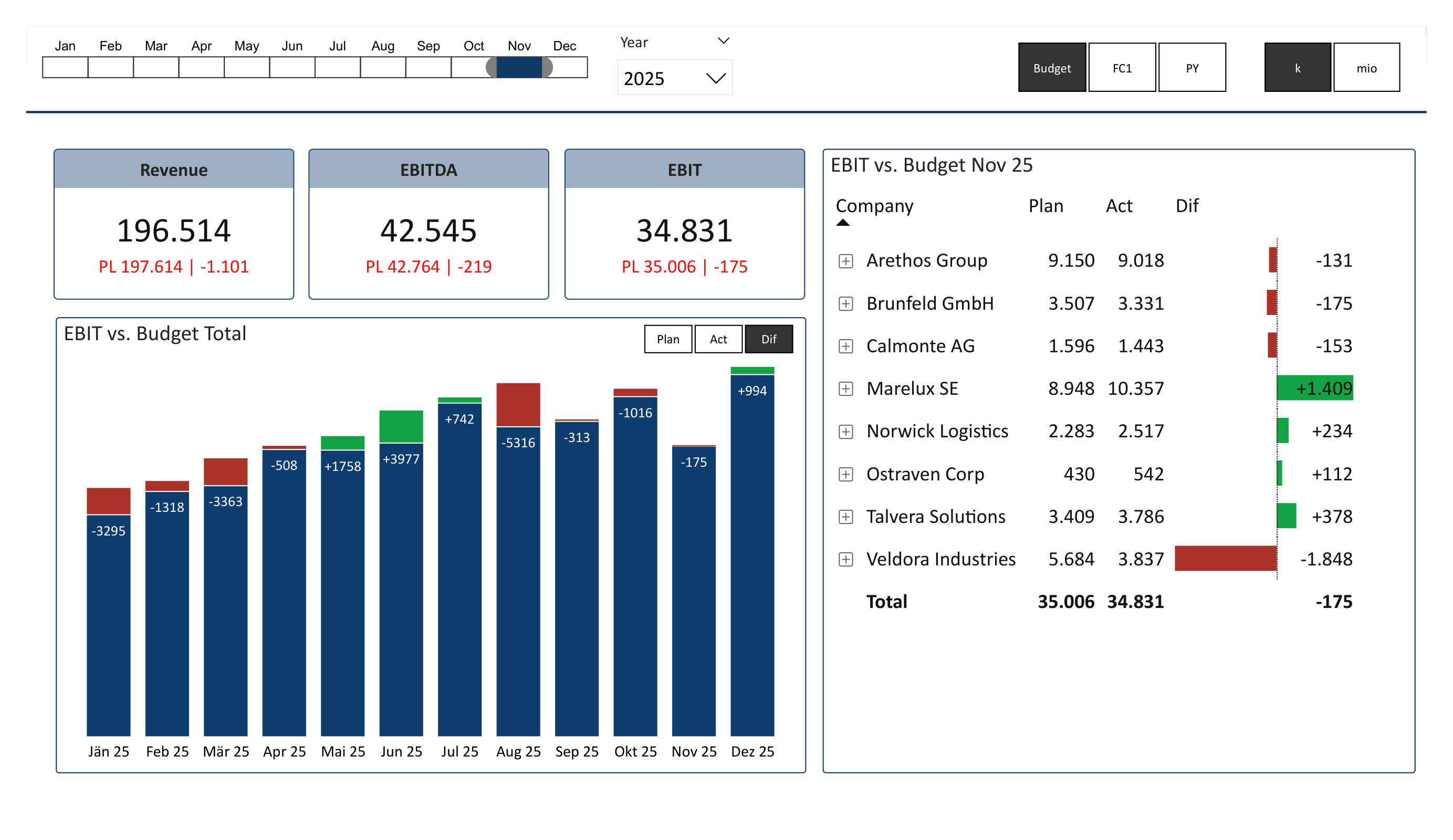Expand the Arethos Group row

(x=845, y=261)
